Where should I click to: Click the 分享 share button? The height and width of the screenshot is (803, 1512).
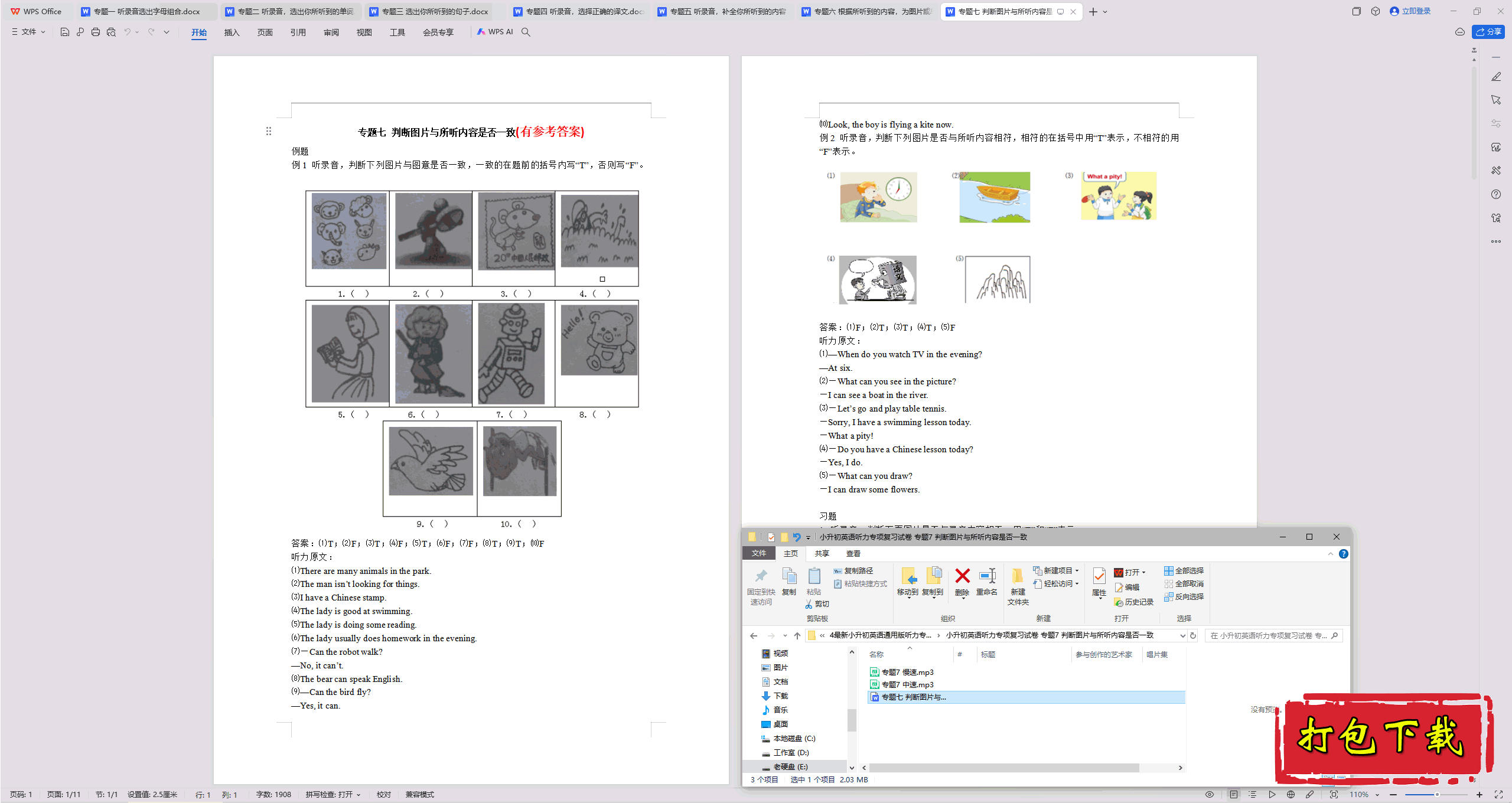(1488, 32)
